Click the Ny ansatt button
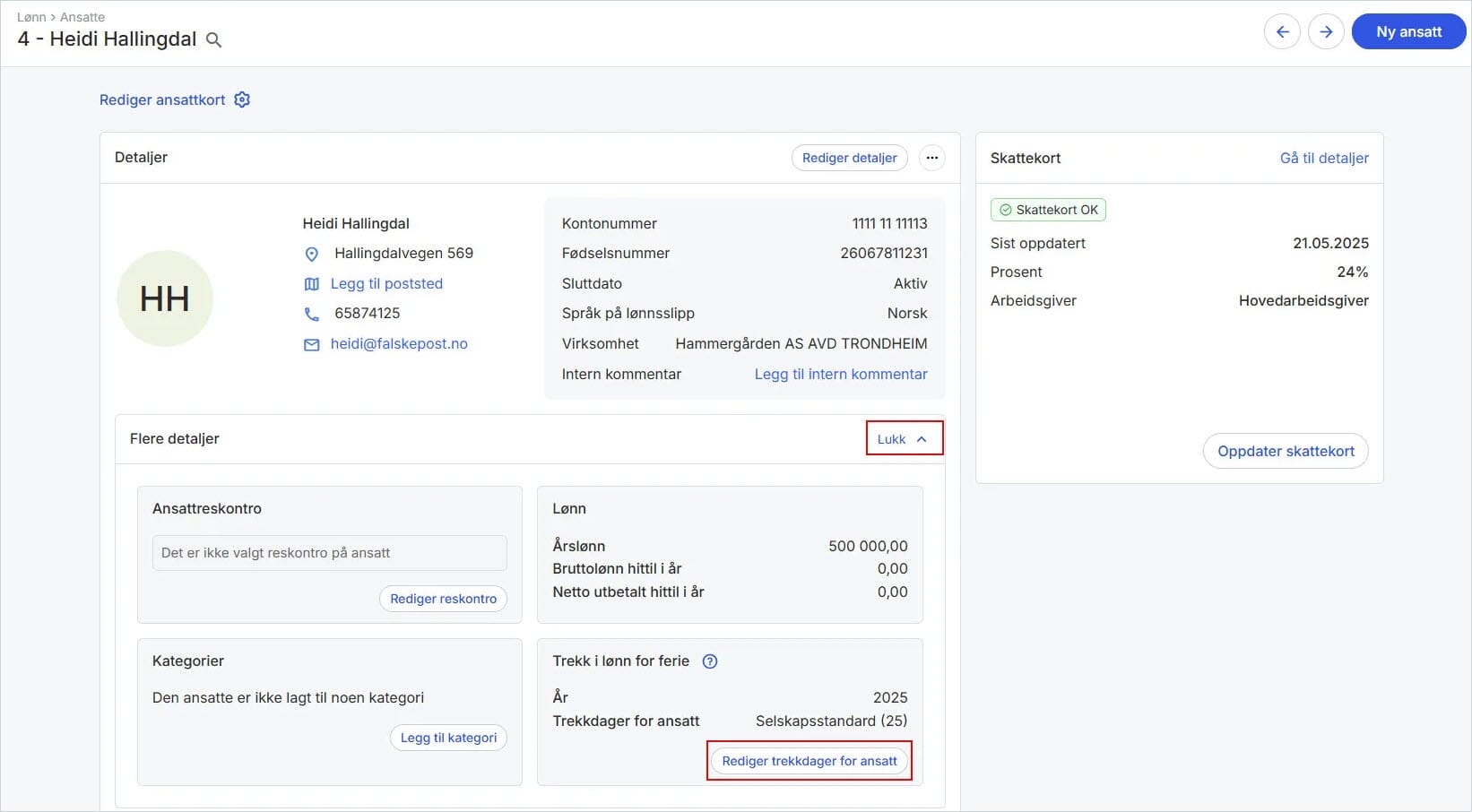Screen dimensions: 1472x812 coord(1408,32)
